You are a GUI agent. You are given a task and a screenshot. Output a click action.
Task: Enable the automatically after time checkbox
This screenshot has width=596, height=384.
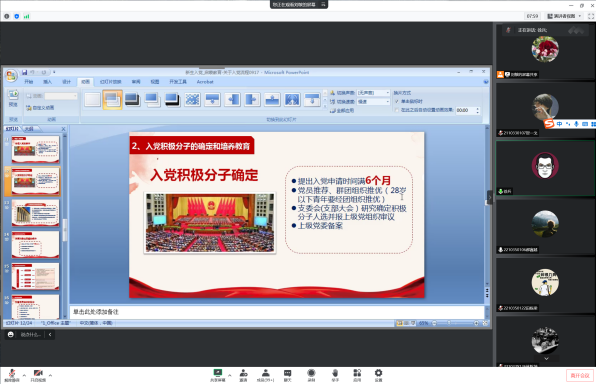coord(397,110)
